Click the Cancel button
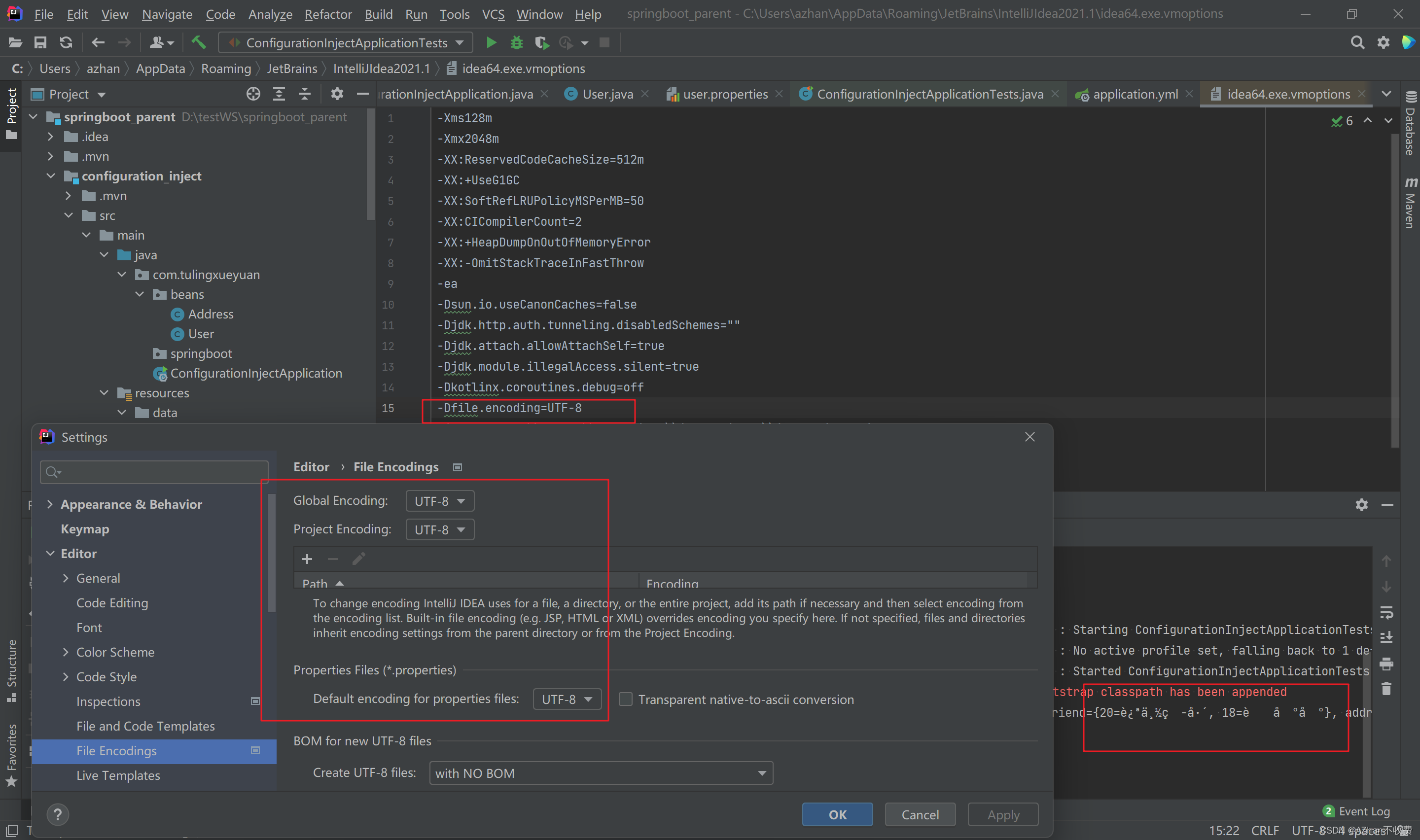Viewport: 1420px width, 840px height. 920,814
